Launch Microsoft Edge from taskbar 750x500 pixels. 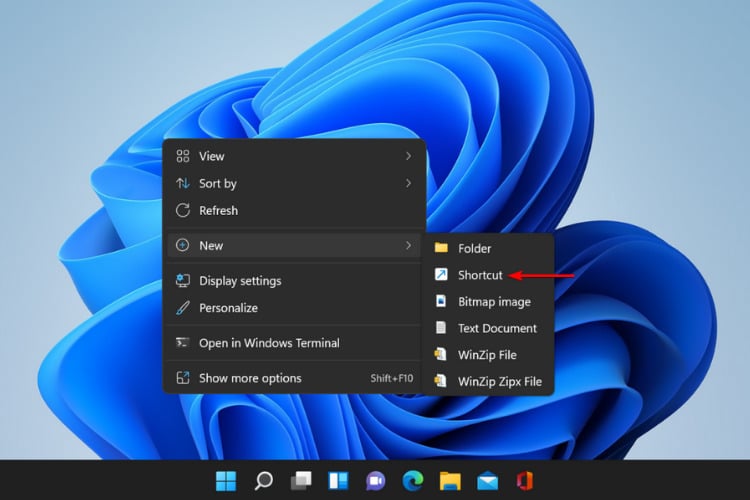pos(413,481)
